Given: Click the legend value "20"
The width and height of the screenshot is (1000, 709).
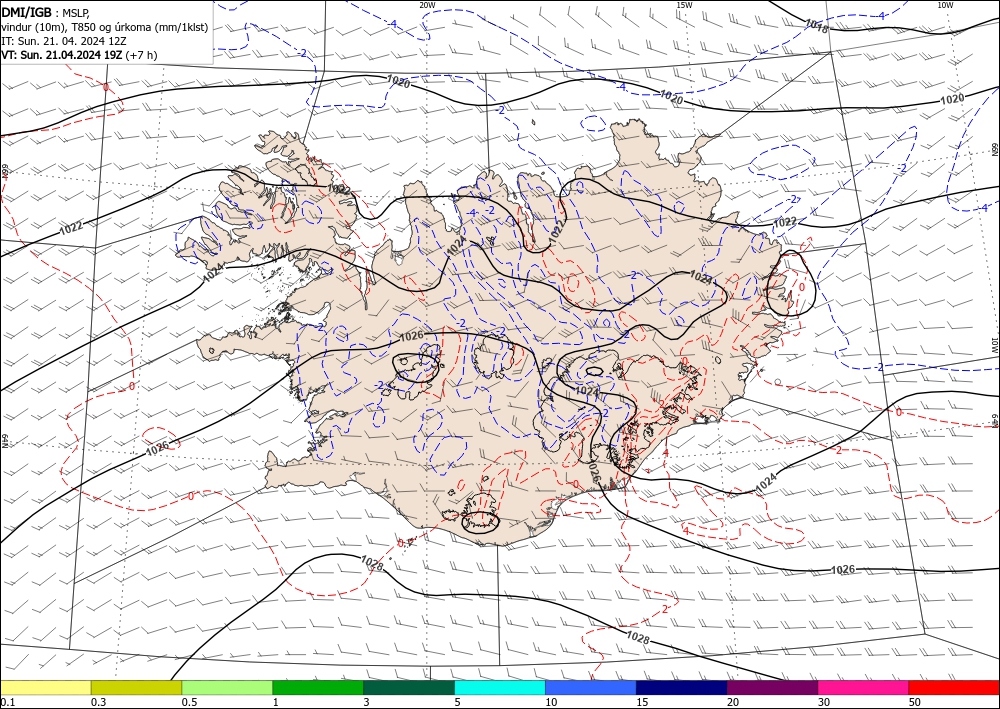Looking at the screenshot, I should (733, 702).
